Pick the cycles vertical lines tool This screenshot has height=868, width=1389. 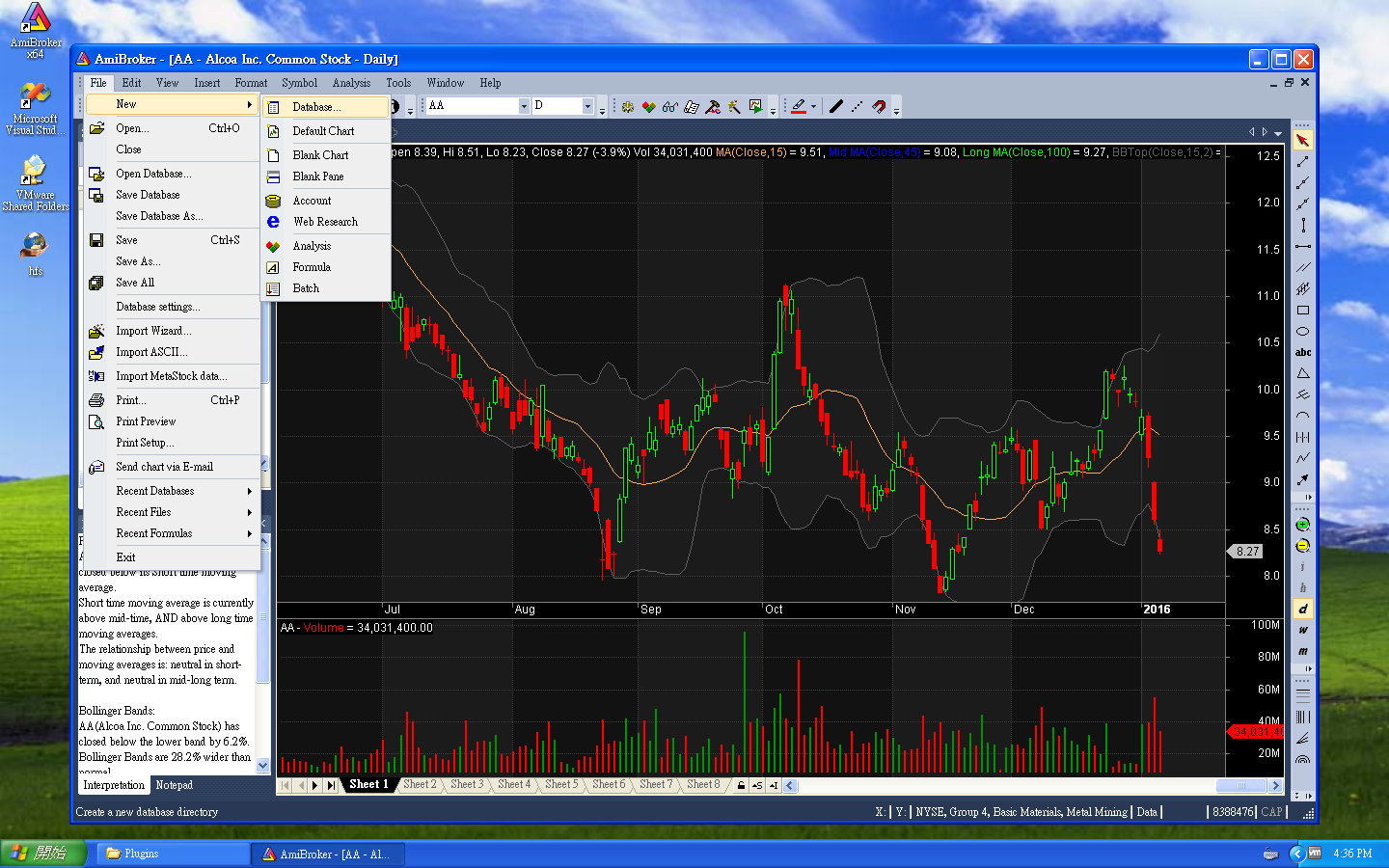[1303, 437]
